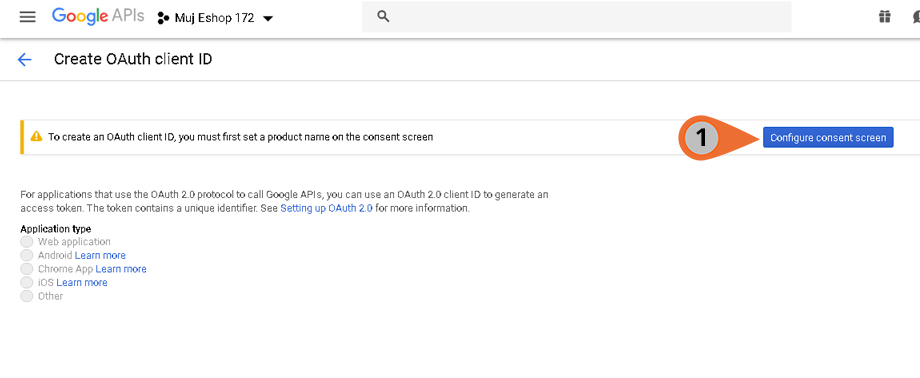
Task: Select the Web application radio button
Action: pos(26,242)
